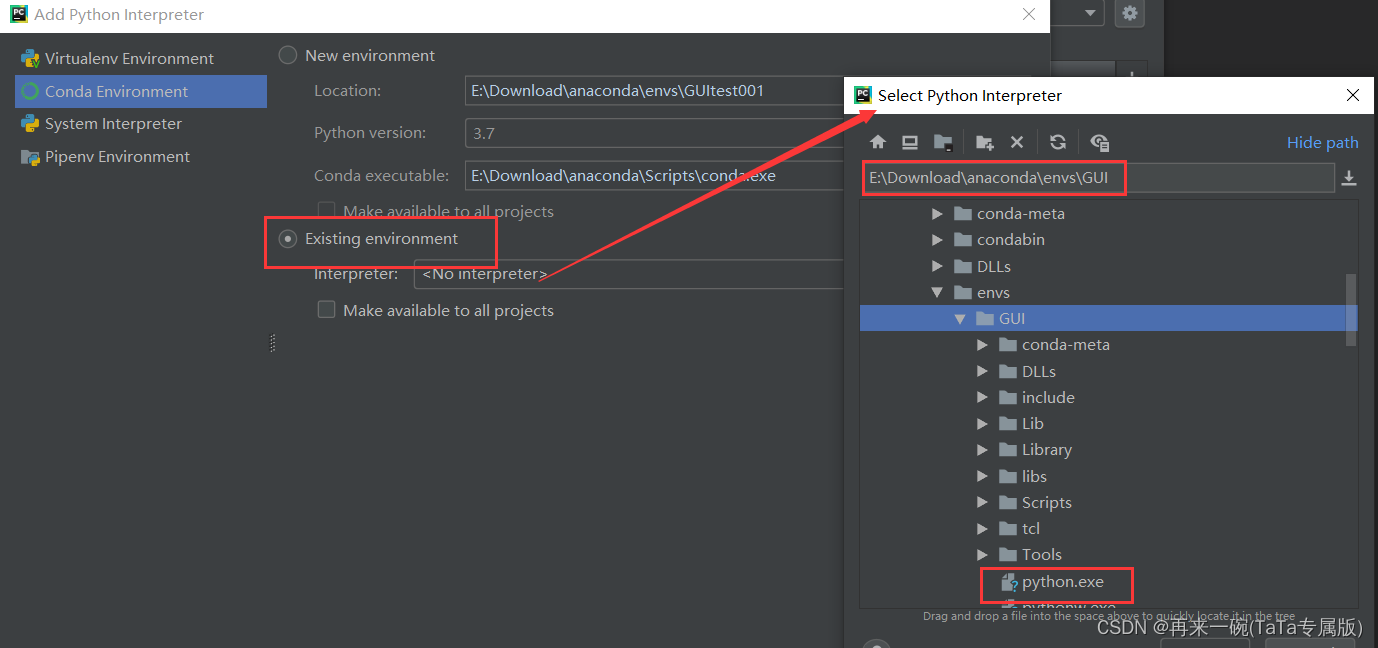Open Virtualenv Environment section

(141, 58)
